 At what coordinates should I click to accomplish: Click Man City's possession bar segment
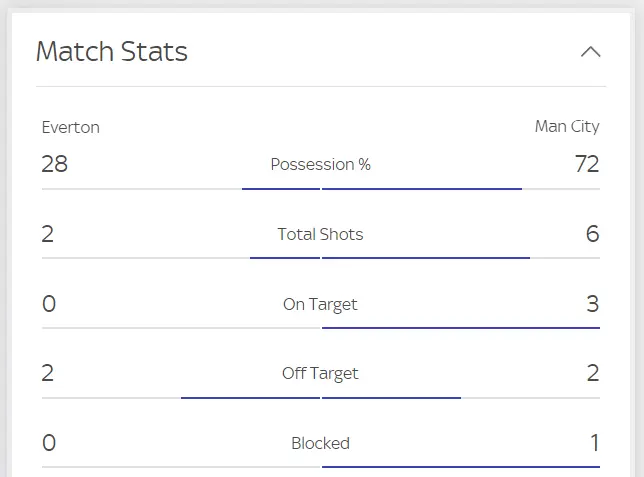click(x=422, y=188)
